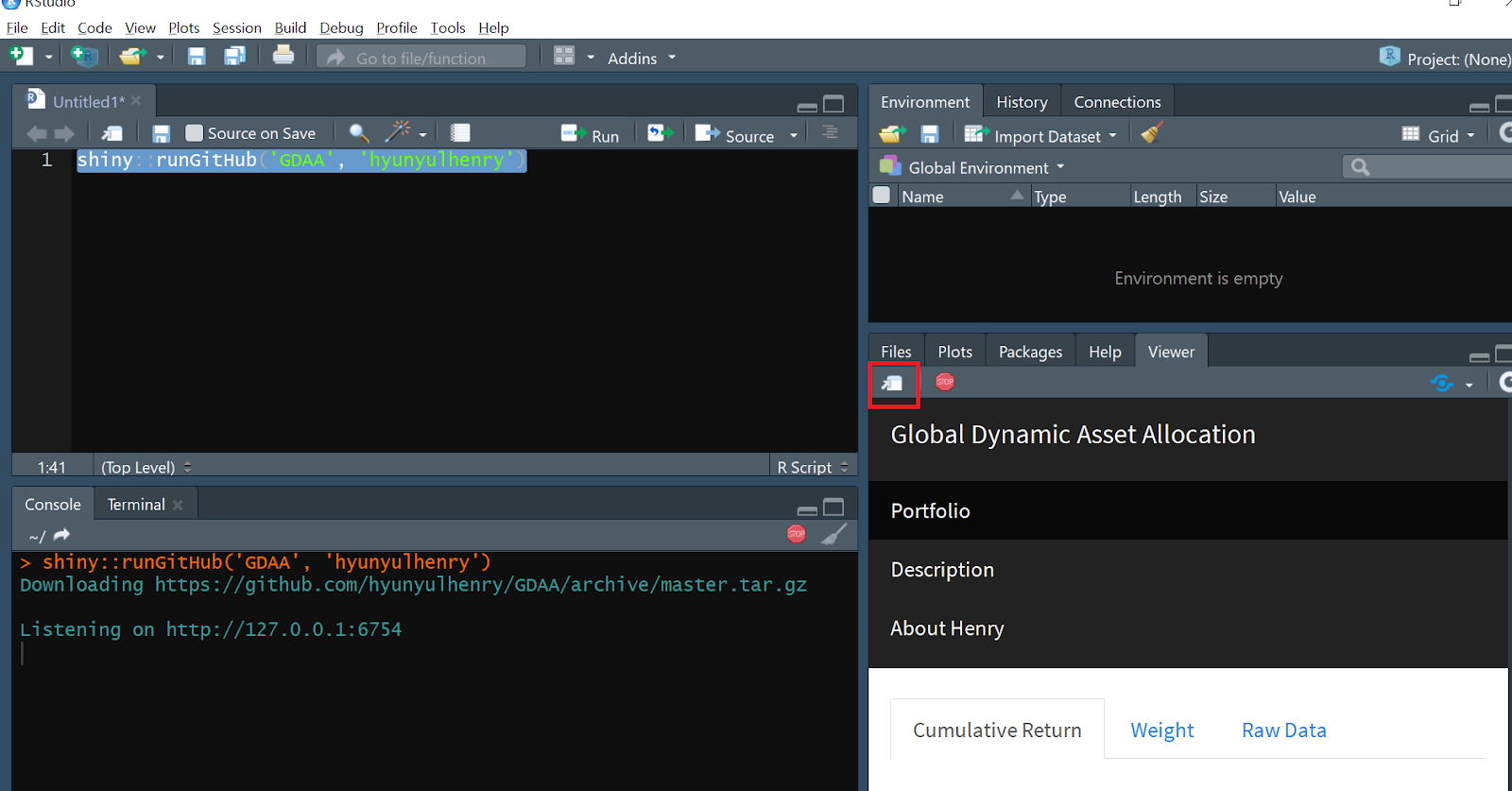
Task: Compile report notebook icon in editor
Action: coord(460,133)
